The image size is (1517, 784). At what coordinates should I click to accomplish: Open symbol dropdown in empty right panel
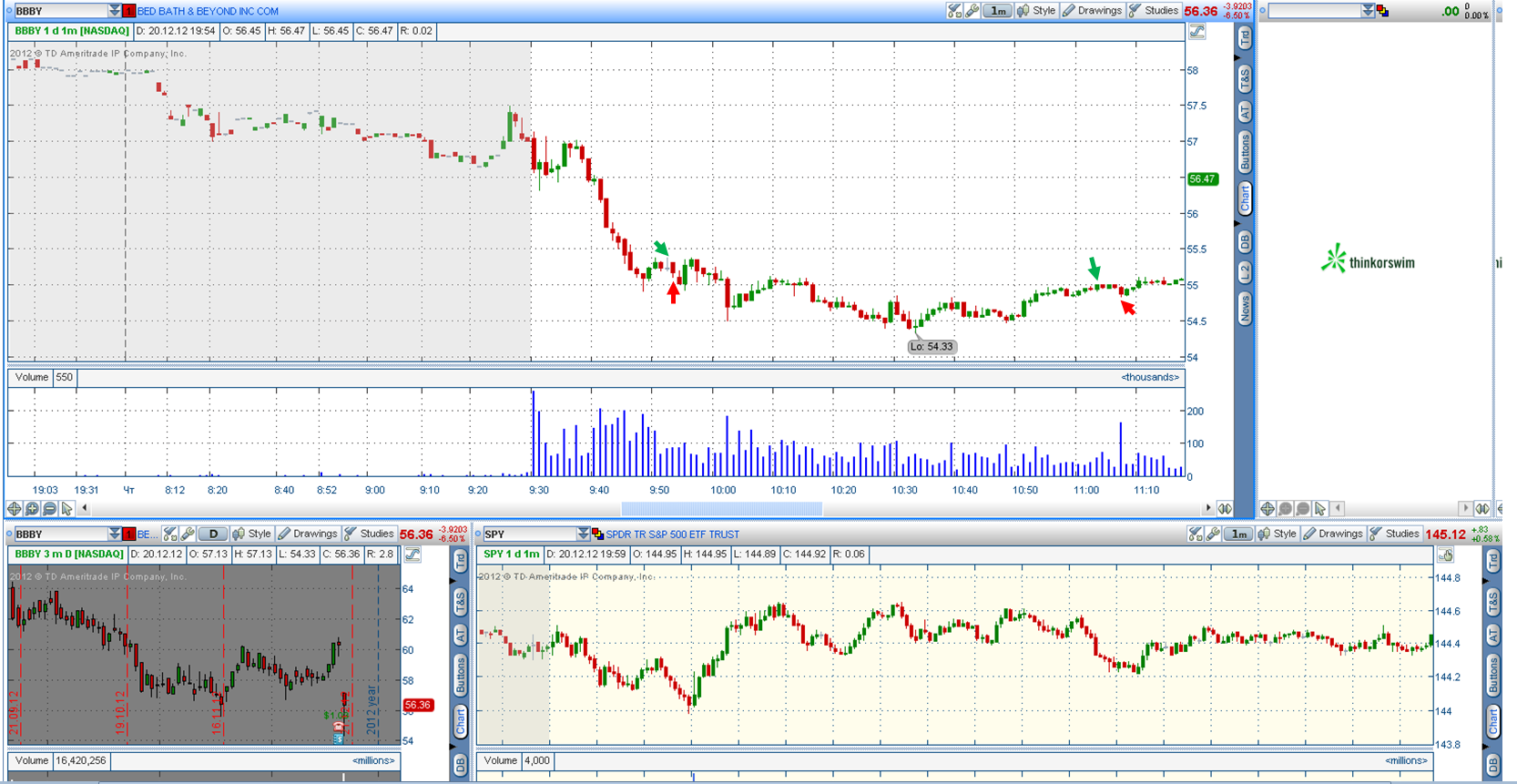1368,11
